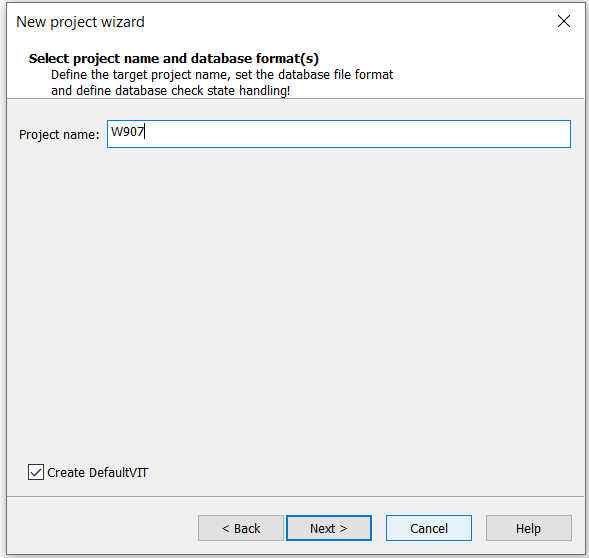589x558 pixels.
Task: Place the cursor after W907 text
Action: [x=145, y=132]
